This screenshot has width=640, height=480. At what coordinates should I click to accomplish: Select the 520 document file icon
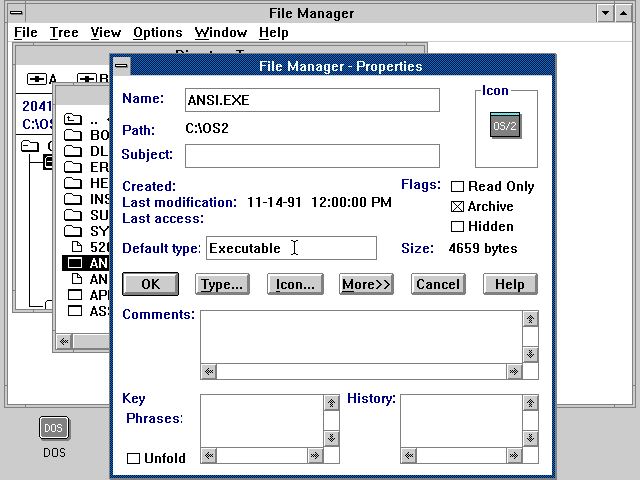coord(77,247)
